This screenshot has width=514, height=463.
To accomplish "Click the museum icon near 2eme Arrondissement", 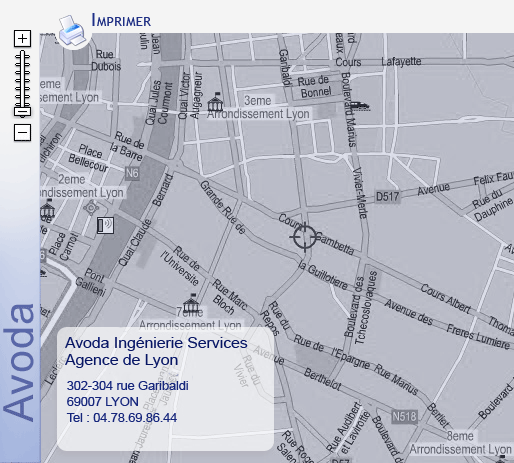I will (47, 209).
